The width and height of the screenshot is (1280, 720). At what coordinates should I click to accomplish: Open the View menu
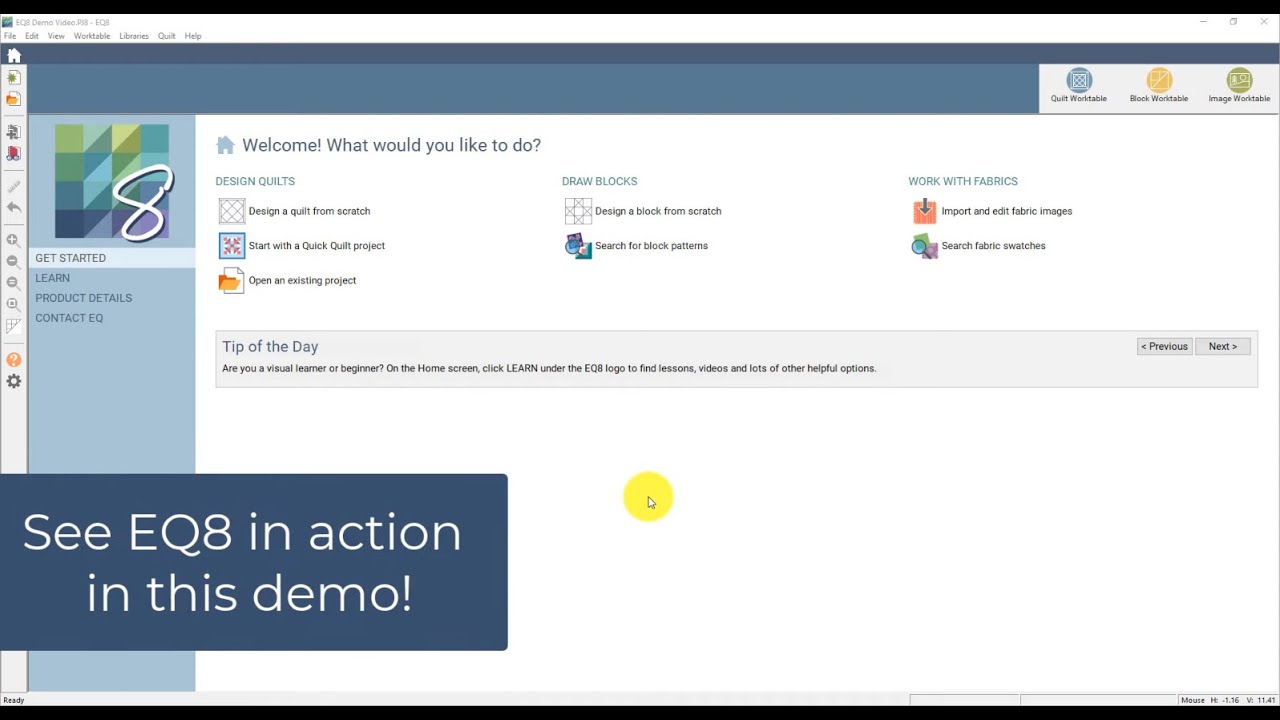[56, 36]
